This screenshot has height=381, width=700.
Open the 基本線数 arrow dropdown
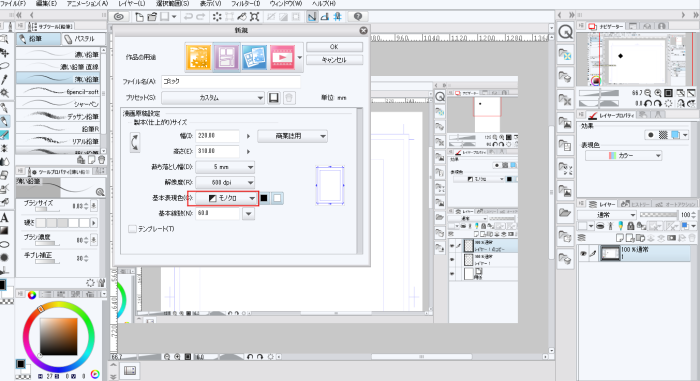(x=249, y=214)
